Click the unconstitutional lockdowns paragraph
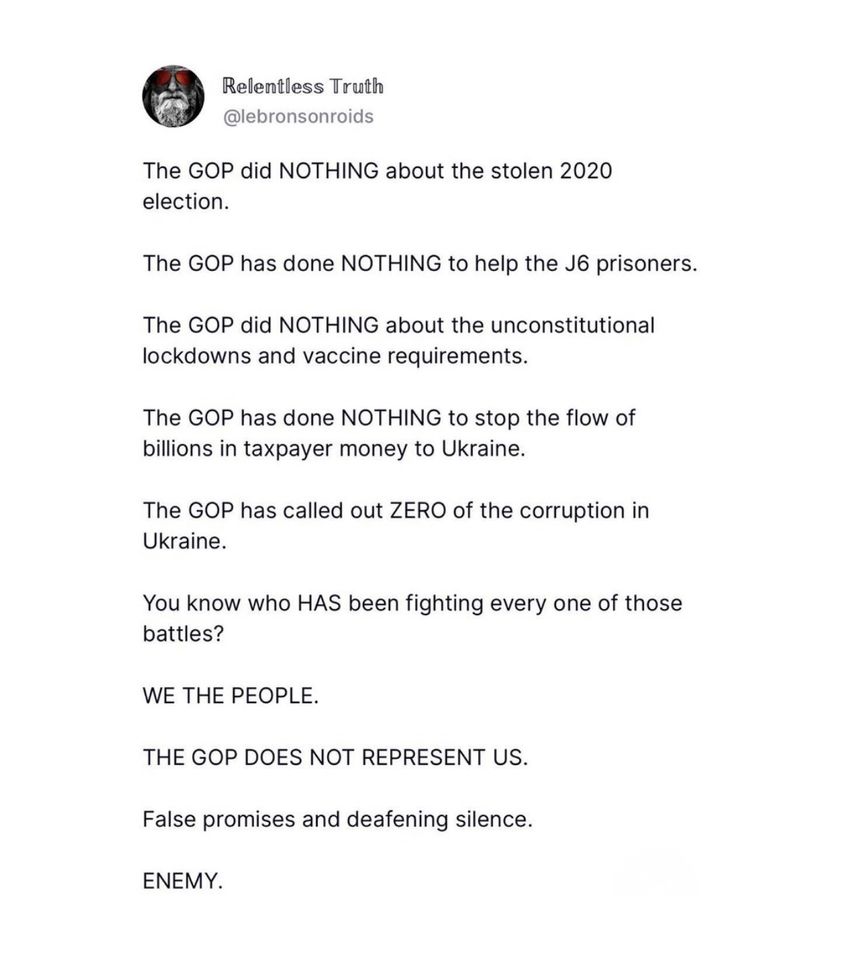The width and height of the screenshot is (841, 960). pyautogui.click(x=398, y=341)
